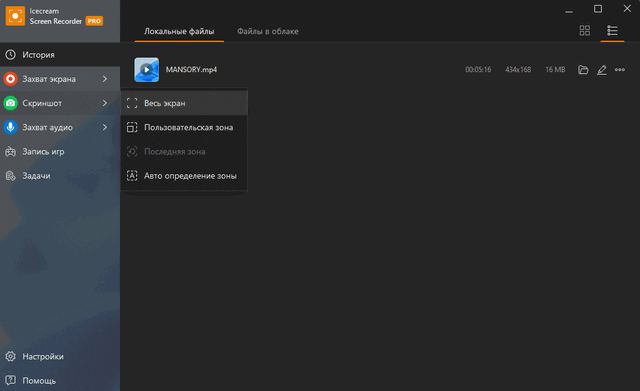The height and width of the screenshot is (391, 640).
Task: Maximize the Icecream Screen Recorder window
Action: coord(598,9)
